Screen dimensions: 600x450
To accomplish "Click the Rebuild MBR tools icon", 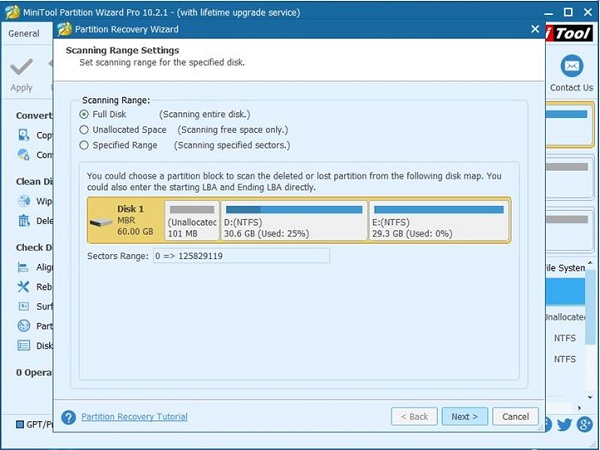I will coord(24,287).
